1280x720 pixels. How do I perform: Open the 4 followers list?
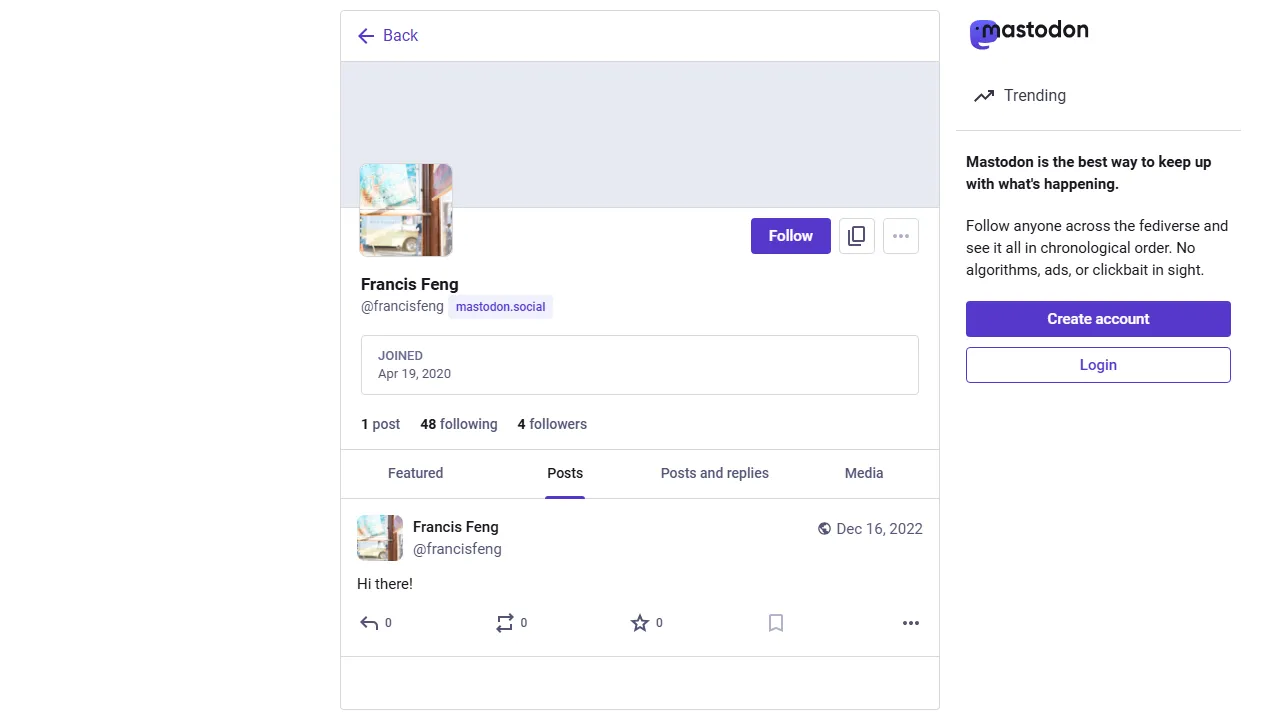tap(551, 424)
